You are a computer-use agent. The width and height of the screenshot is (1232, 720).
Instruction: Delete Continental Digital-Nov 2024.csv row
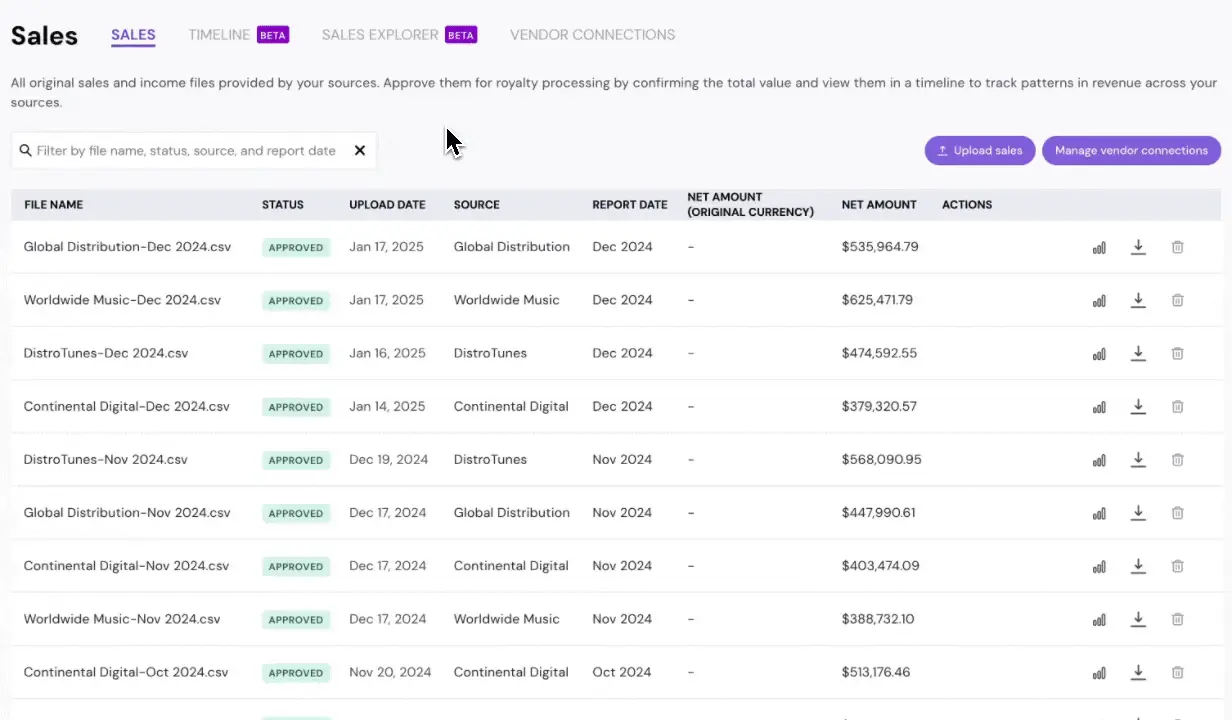(x=1178, y=566)
